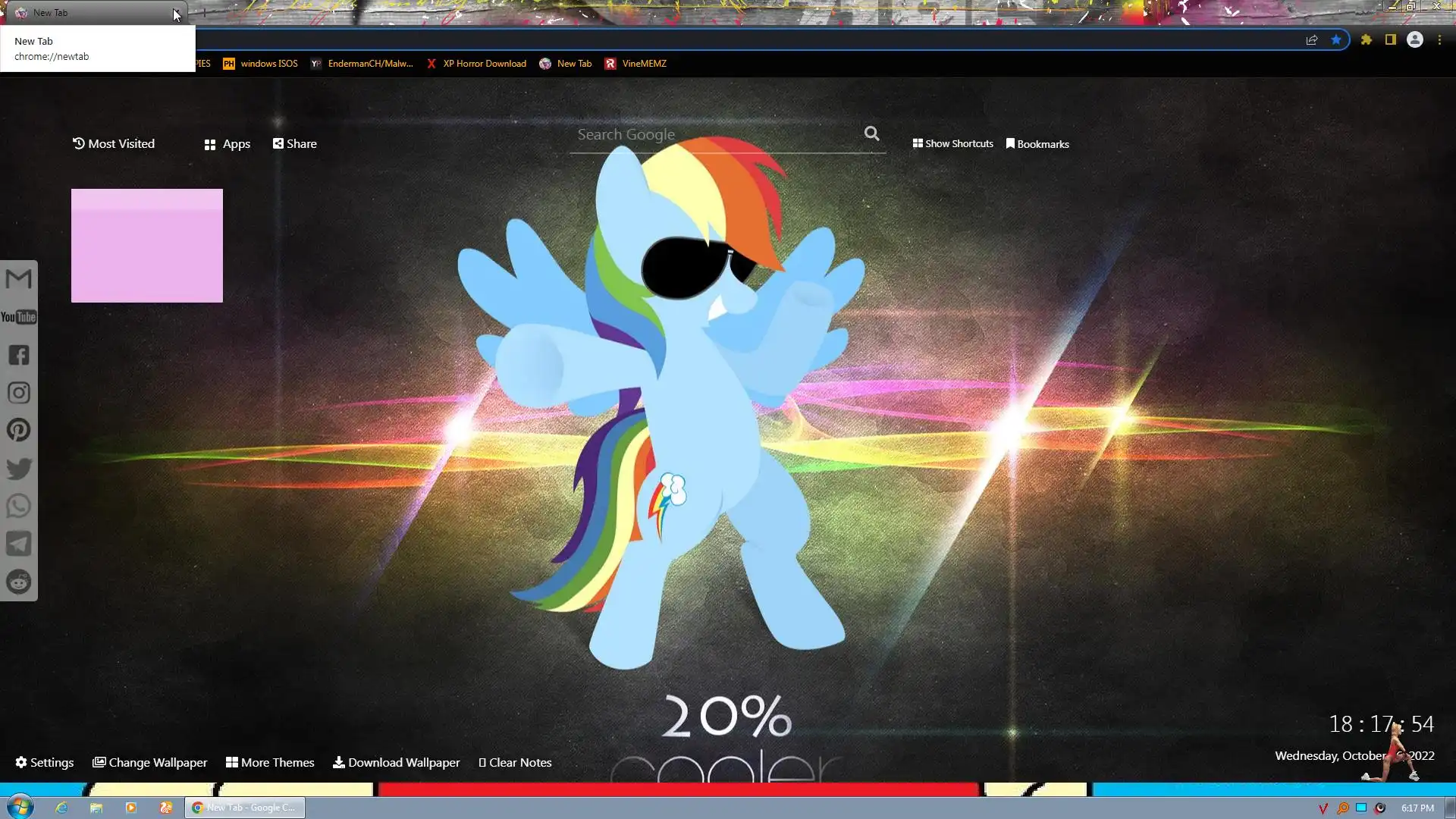This screenshot has width=1456, height=819.
Task: Click the Search Google input field
Action: pyautogui.click(x=713, y=135)
